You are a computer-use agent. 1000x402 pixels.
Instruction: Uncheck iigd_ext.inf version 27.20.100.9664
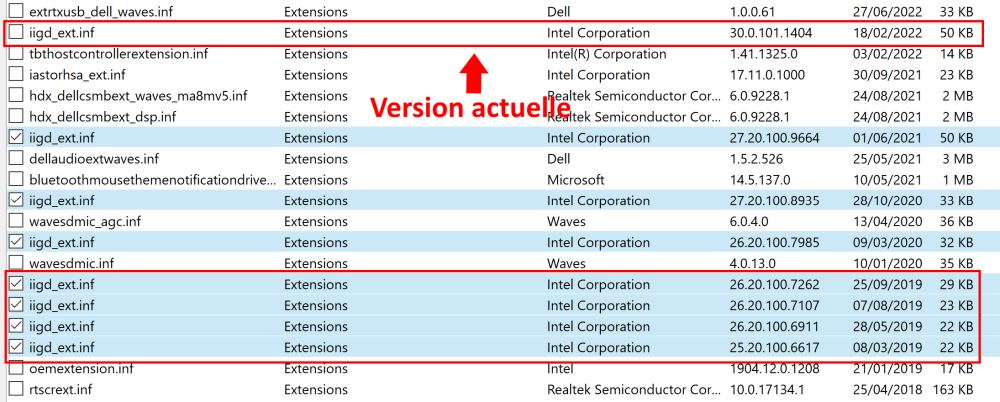click(x=15, y=138)
